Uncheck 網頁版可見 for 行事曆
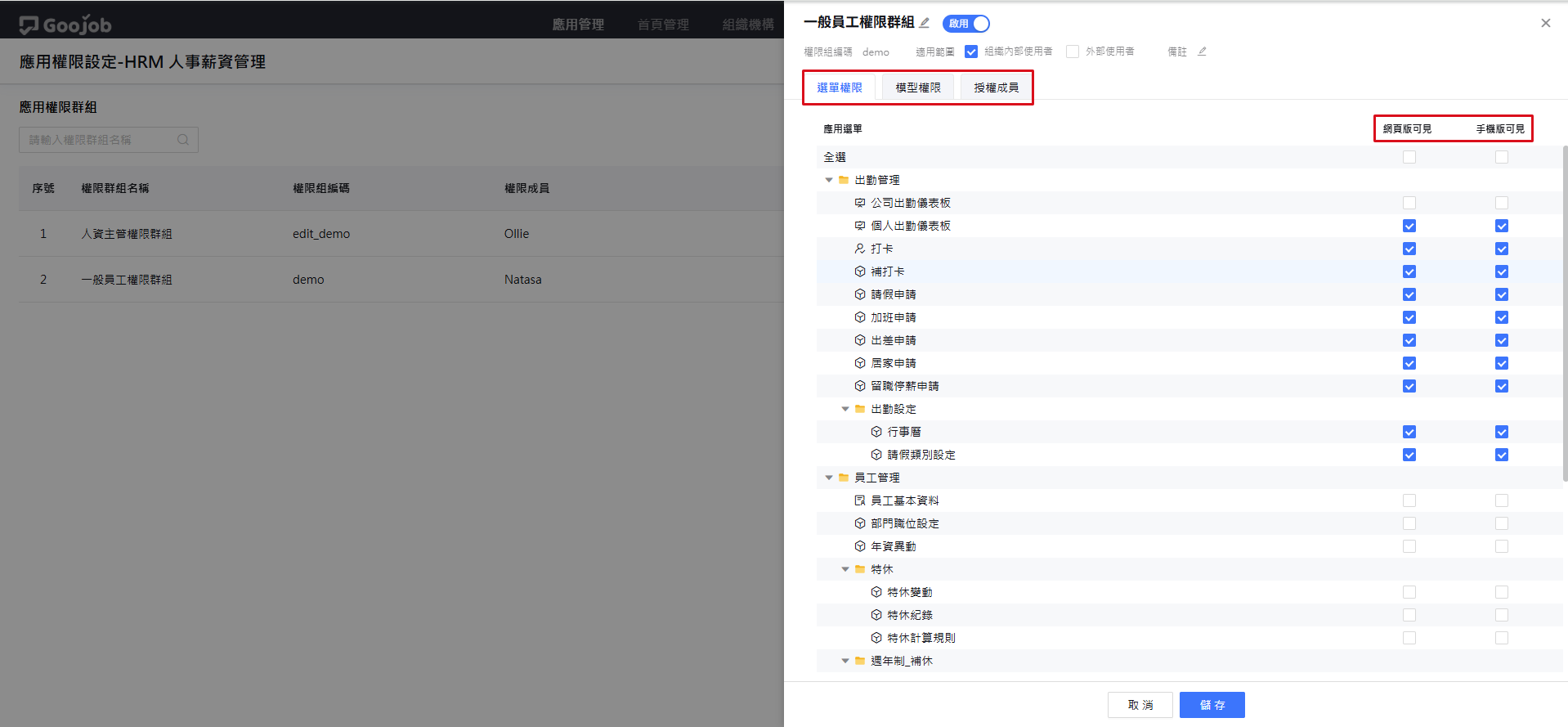 [1409, 432]
